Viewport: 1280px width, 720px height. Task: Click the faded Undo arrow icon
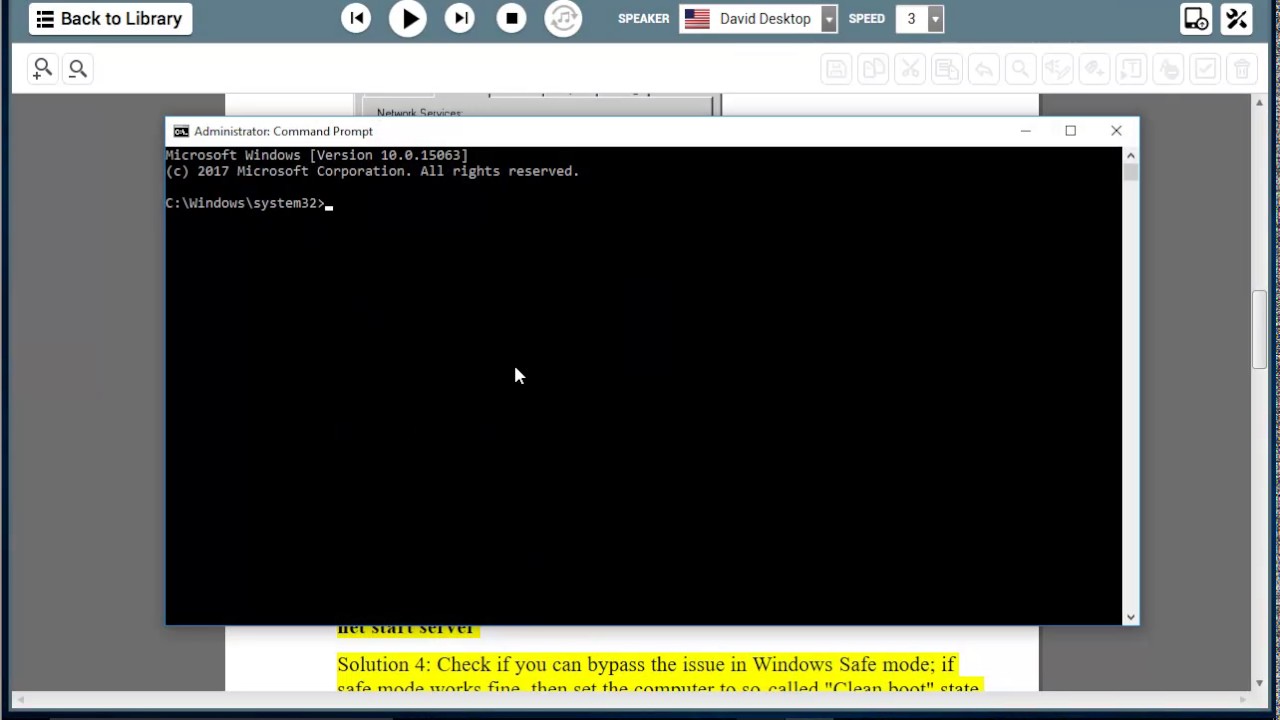pyautogui.click(x=983, y=69)
